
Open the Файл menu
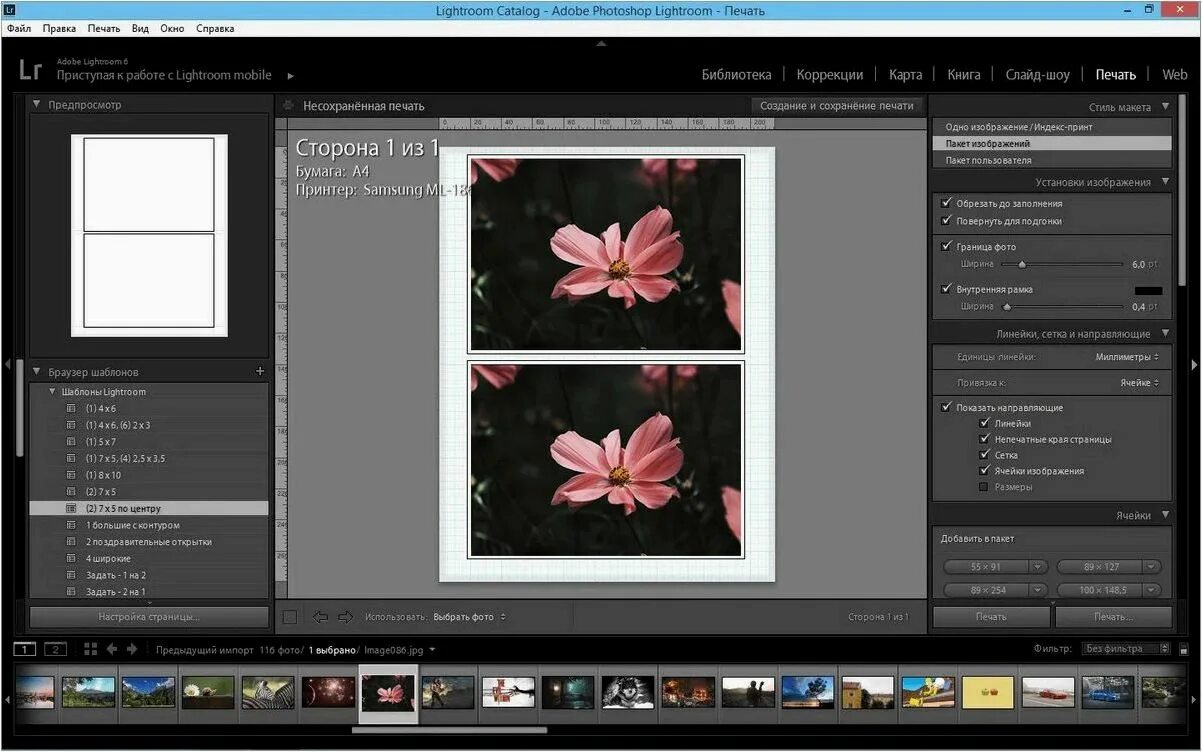(19, 28)
